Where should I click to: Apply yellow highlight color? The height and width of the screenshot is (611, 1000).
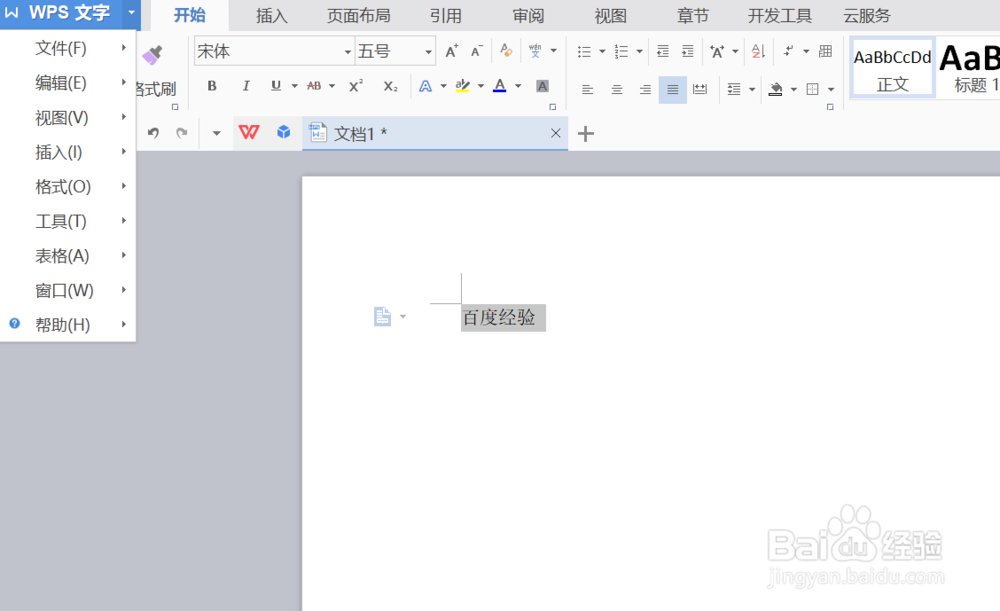[462, 86]
